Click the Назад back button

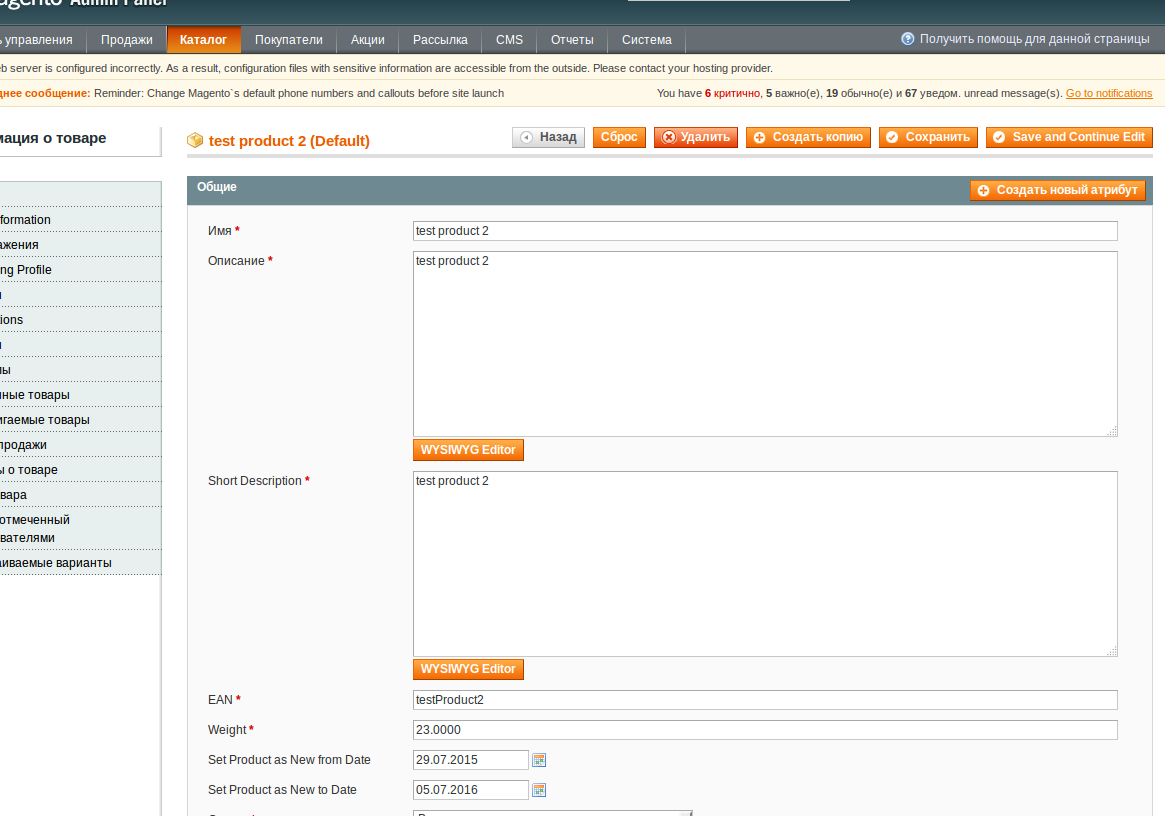pos(548,137)
